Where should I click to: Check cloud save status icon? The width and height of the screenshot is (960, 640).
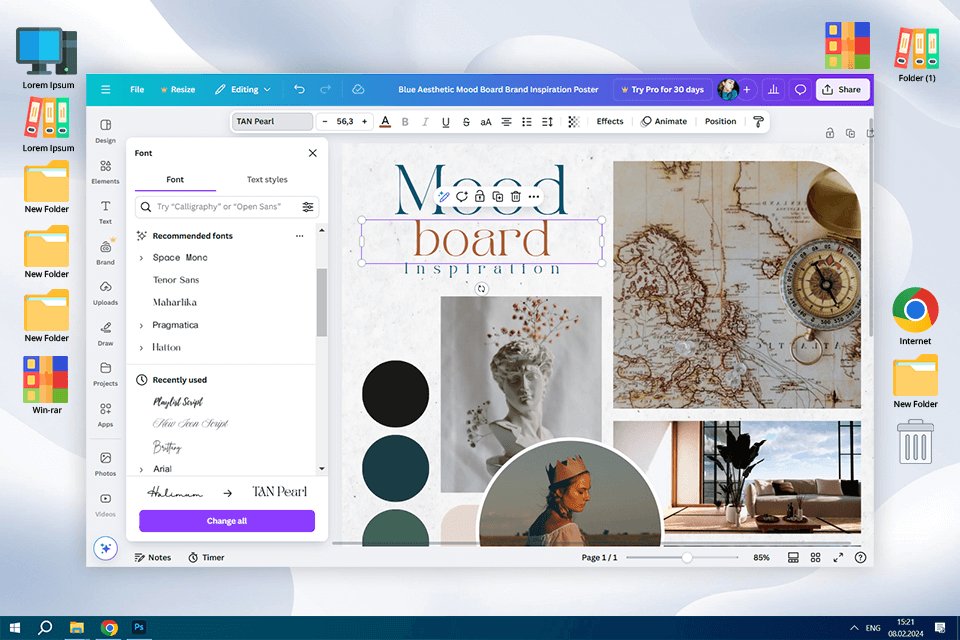pos(358,89)
